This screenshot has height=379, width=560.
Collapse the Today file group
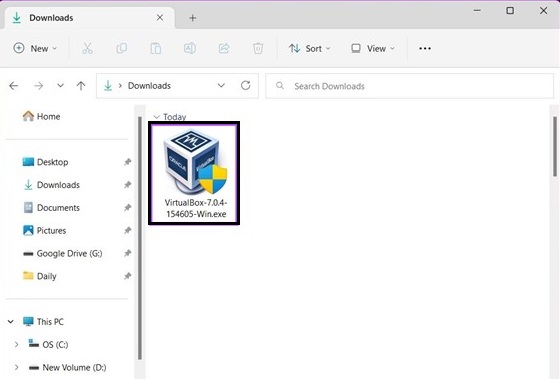coord(156,117)
